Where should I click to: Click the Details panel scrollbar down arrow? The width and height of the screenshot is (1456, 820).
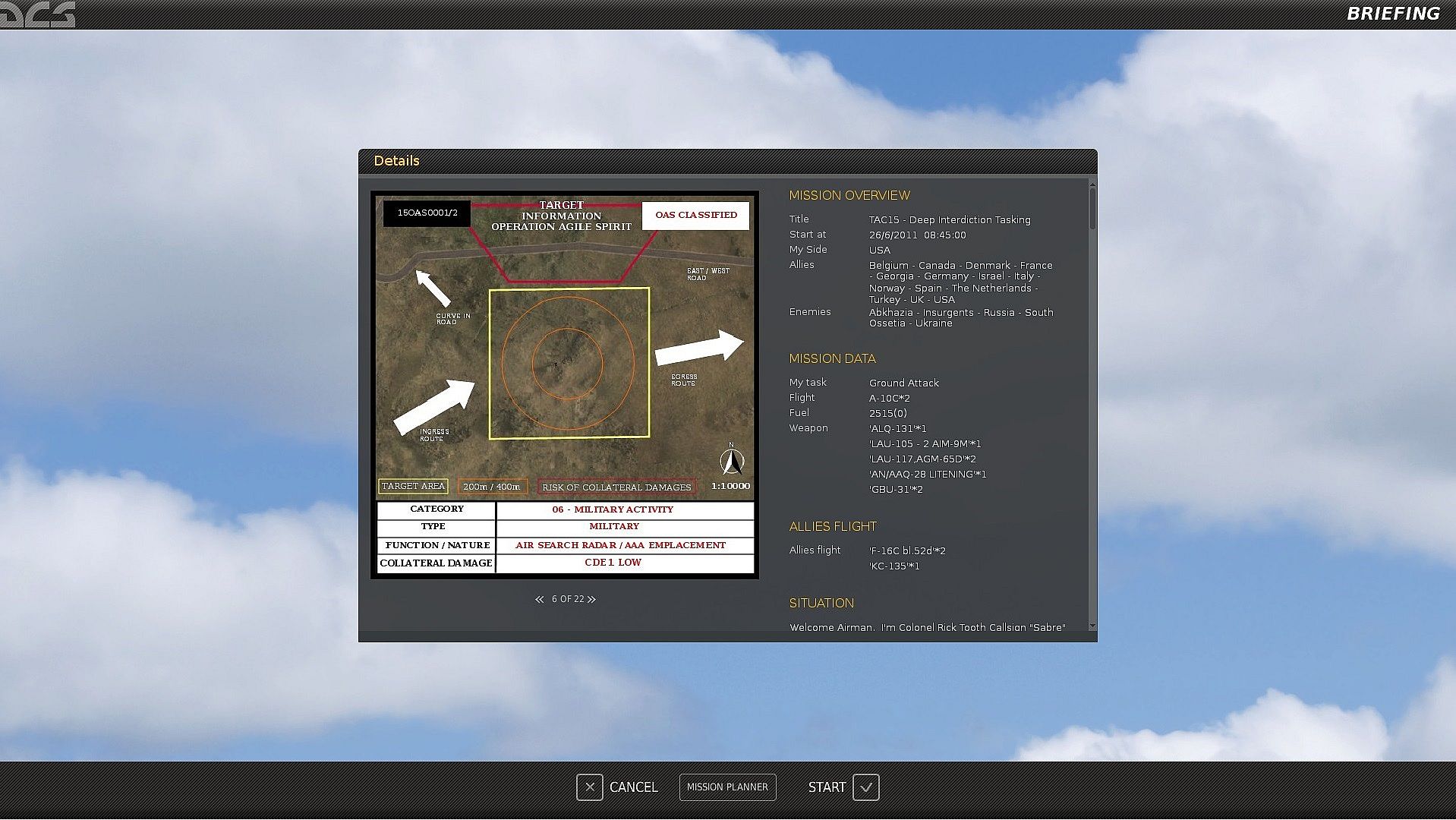pos(1092,626)
